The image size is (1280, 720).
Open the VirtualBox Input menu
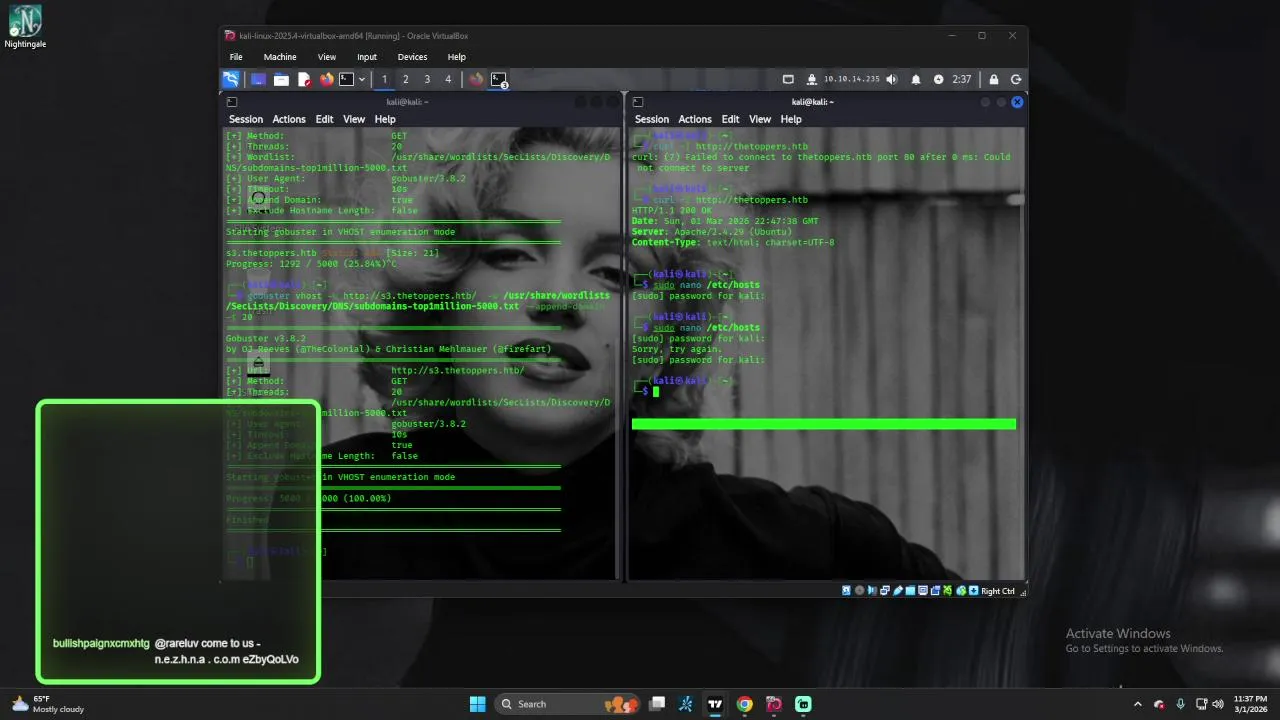367,57
